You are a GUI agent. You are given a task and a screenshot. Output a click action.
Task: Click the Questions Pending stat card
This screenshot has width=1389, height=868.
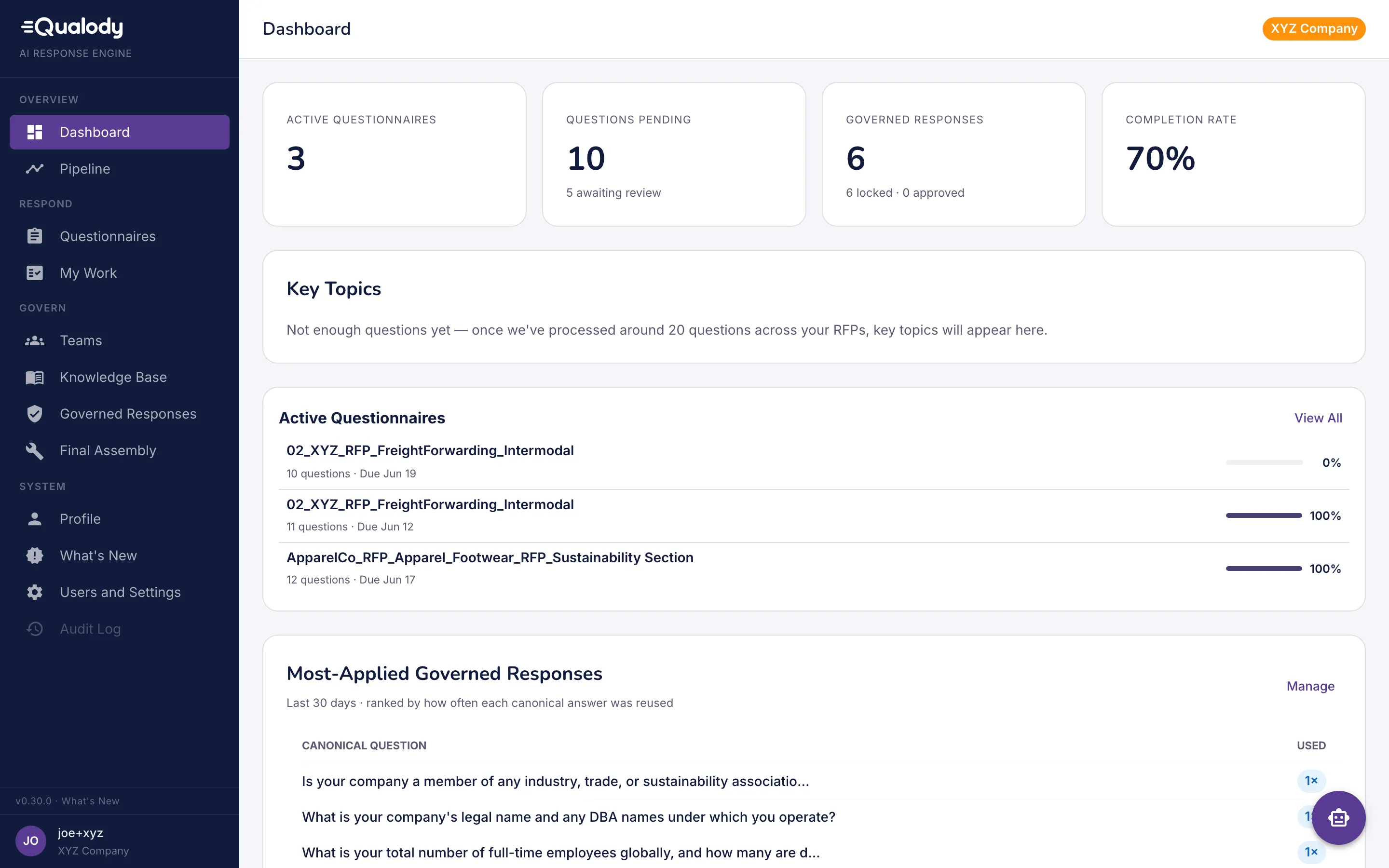tap(674, 154)
